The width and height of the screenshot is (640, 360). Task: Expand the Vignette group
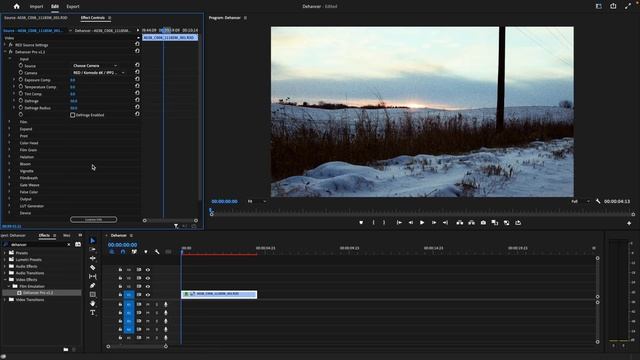click(9, 171)
